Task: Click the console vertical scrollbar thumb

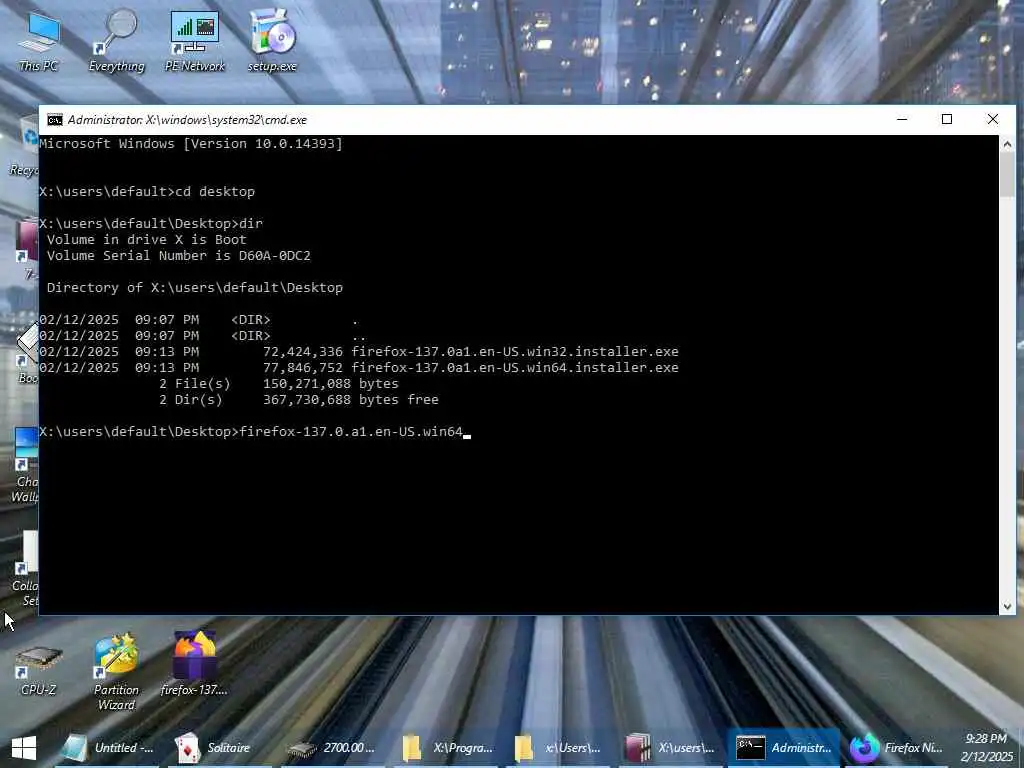Action: coord(1007,174)
